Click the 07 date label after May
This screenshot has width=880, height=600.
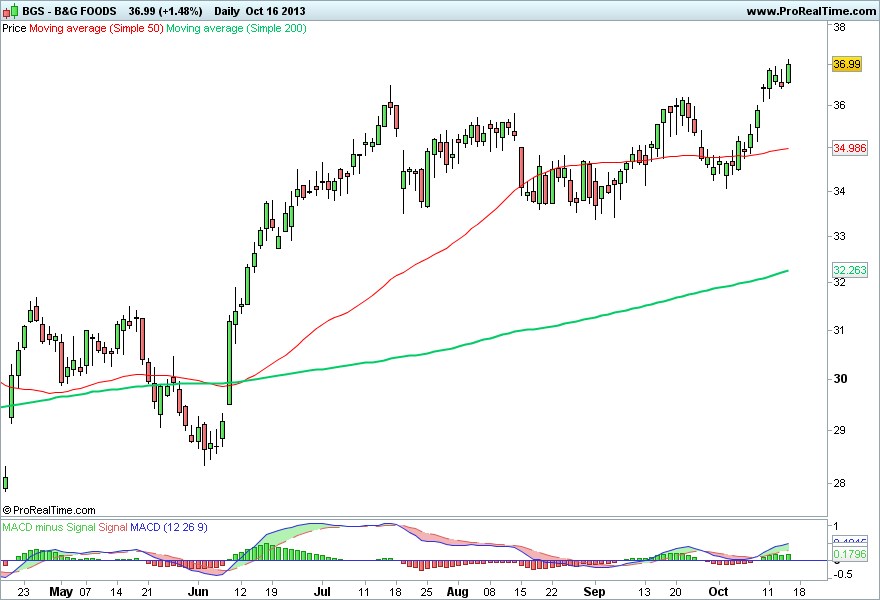[85, 592]
